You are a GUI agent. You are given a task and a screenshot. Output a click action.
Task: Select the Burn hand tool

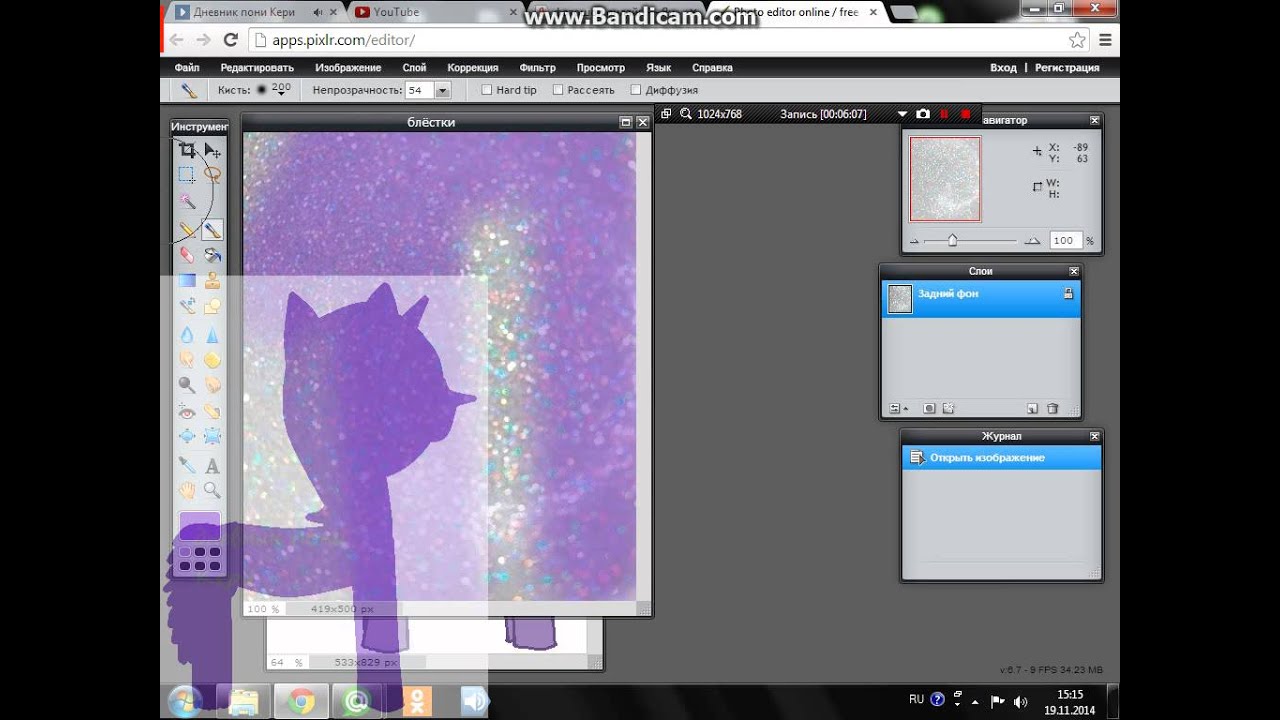(212, 385)
